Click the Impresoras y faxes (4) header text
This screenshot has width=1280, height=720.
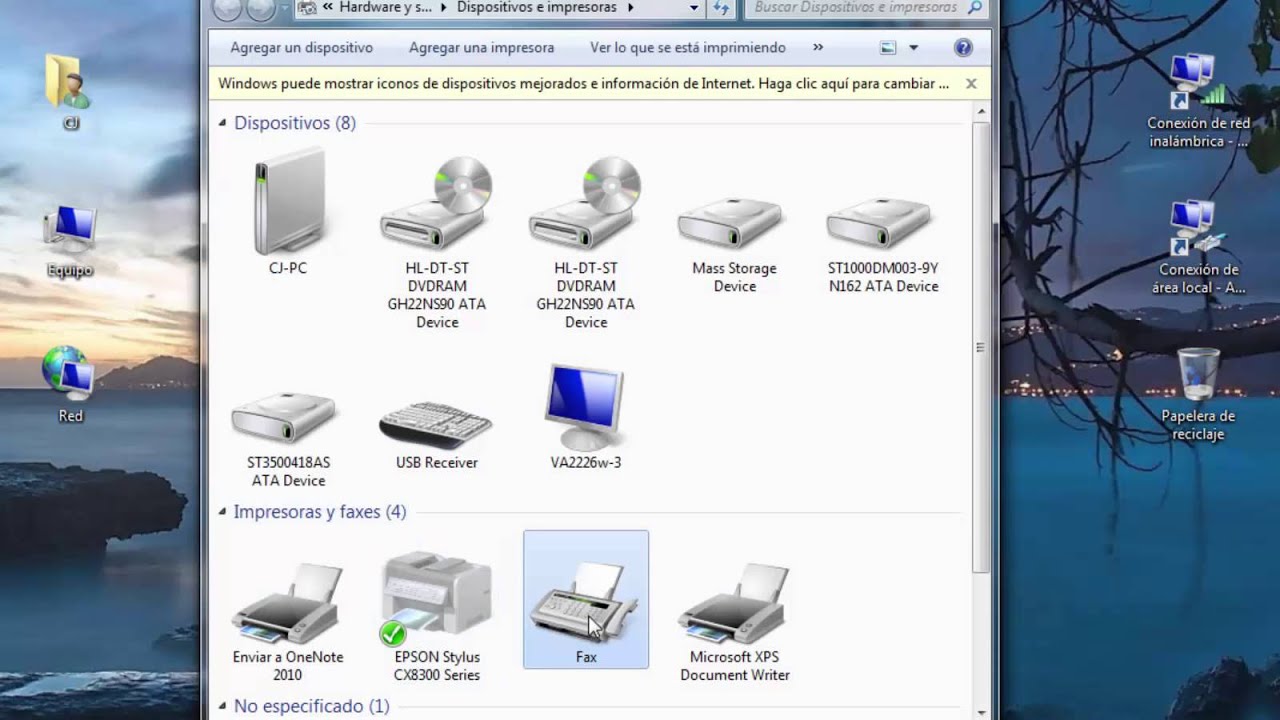[319, 512]
